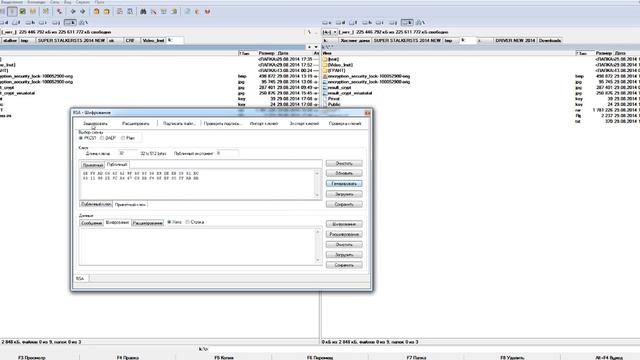Click F5 Копия function button

pos(224,357)
